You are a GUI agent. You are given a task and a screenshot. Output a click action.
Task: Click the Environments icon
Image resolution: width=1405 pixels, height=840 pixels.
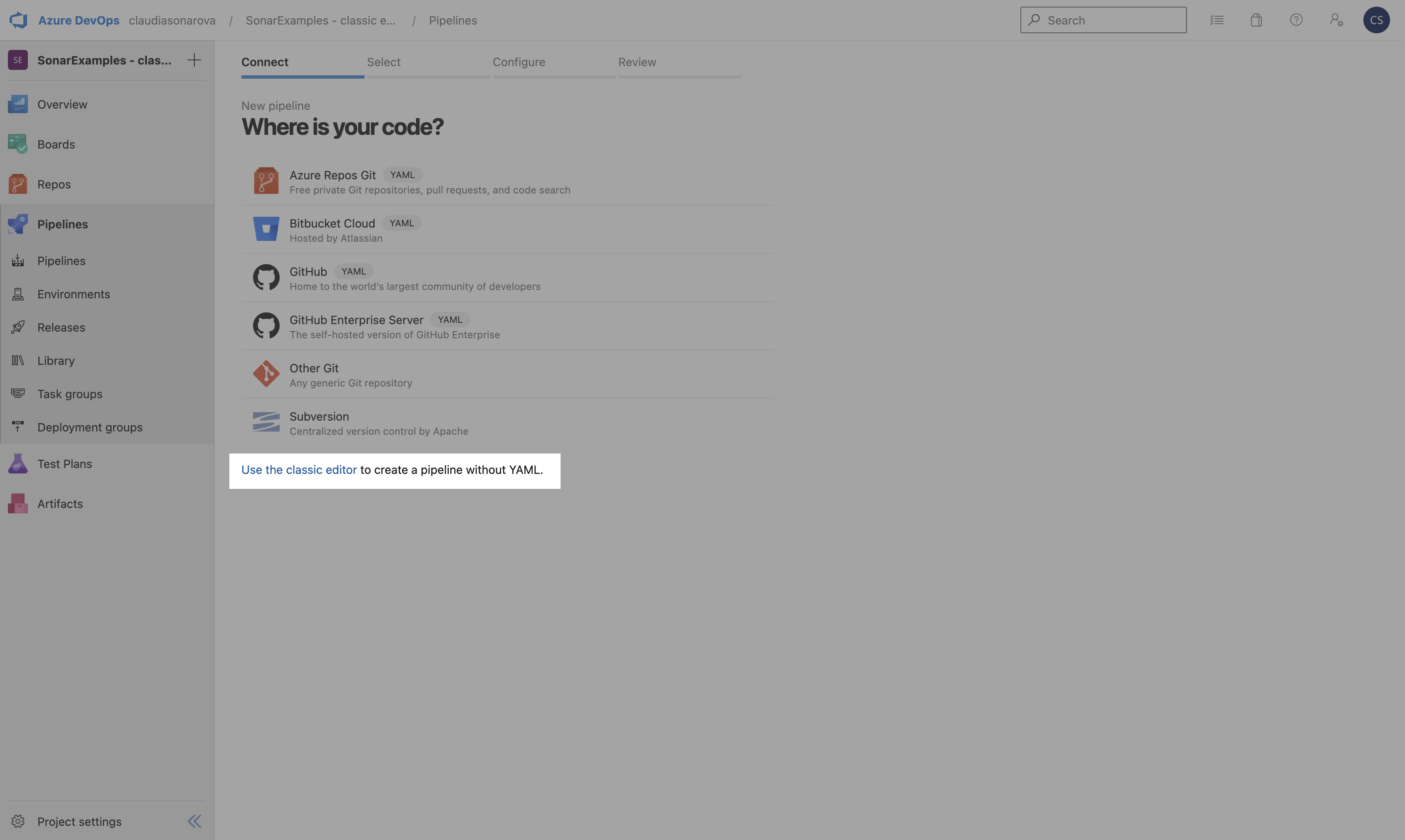click(x=17, y=294)
